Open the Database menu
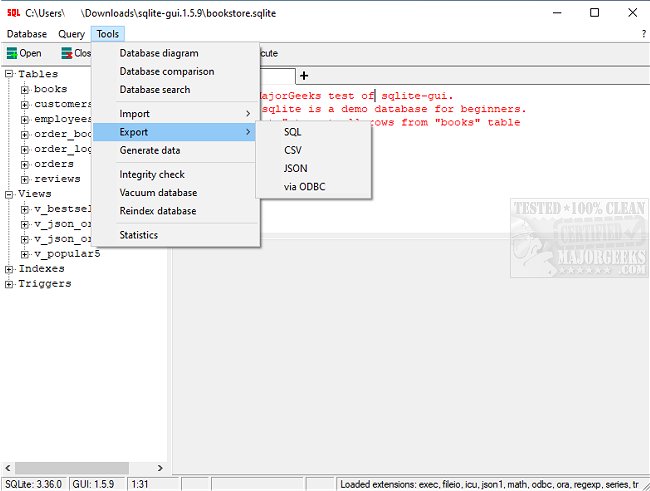 (27, 34)
